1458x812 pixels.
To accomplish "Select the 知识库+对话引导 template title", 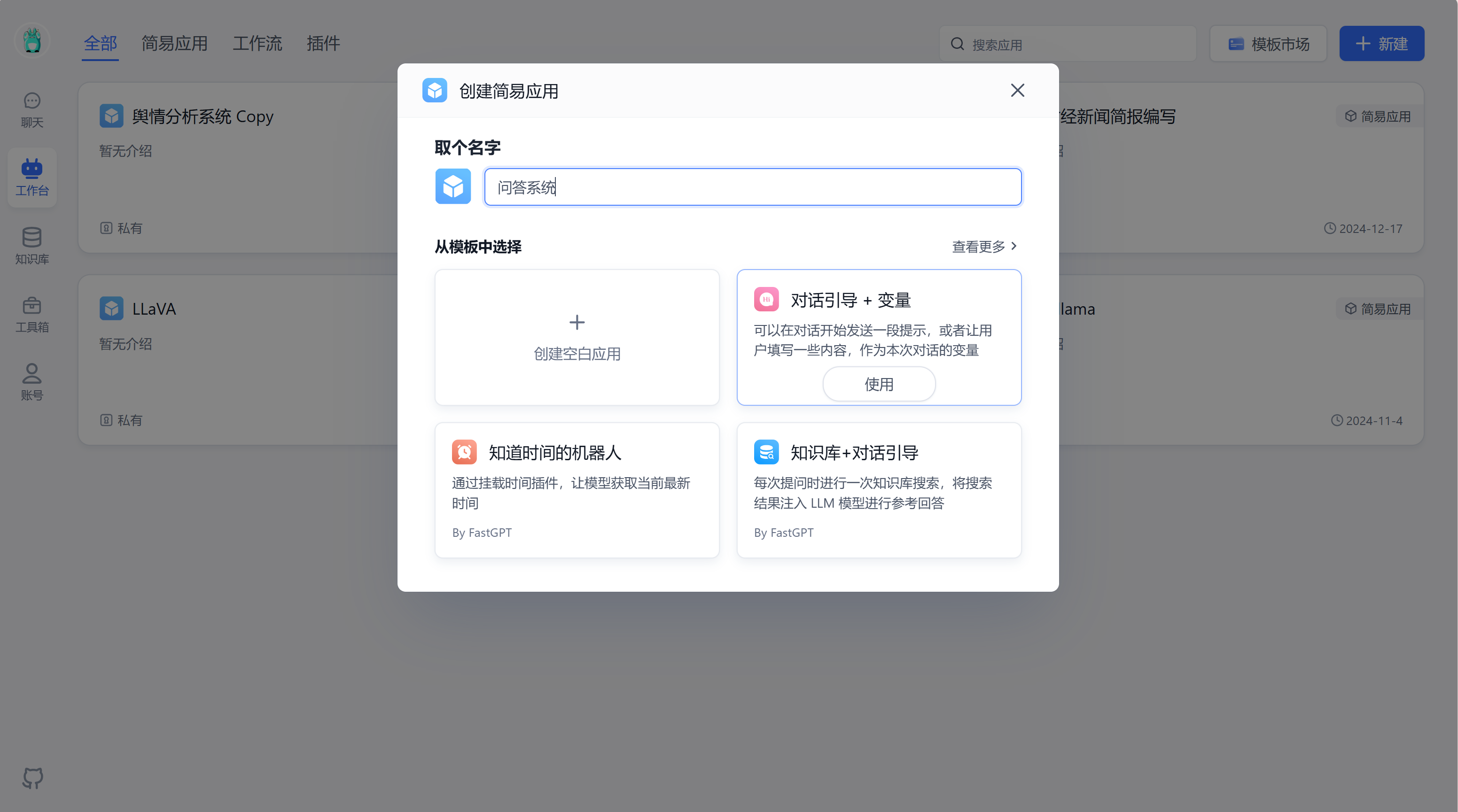I will (x=854, y=453).
